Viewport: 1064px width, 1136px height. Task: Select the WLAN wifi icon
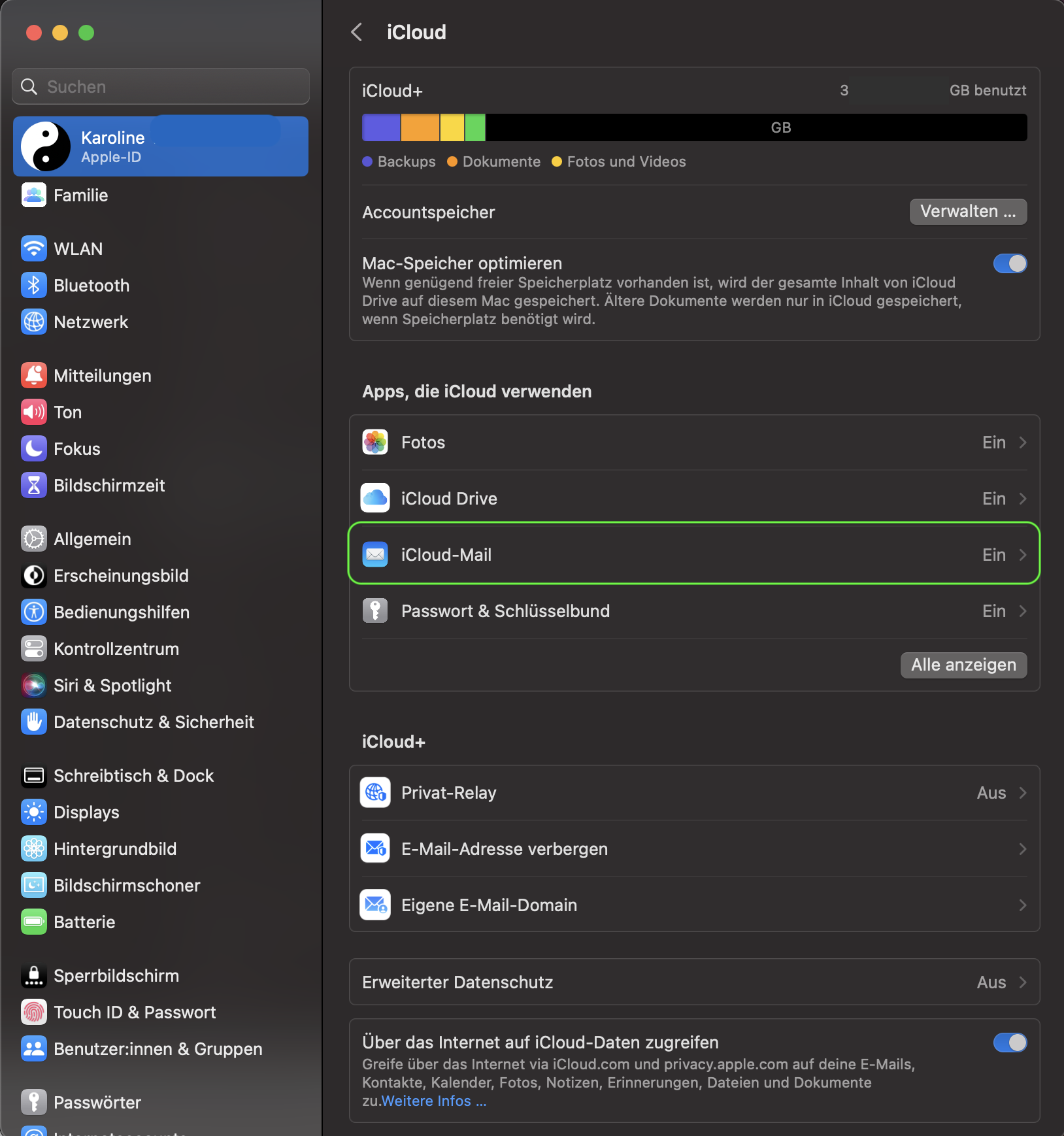[x=34, y=248]
